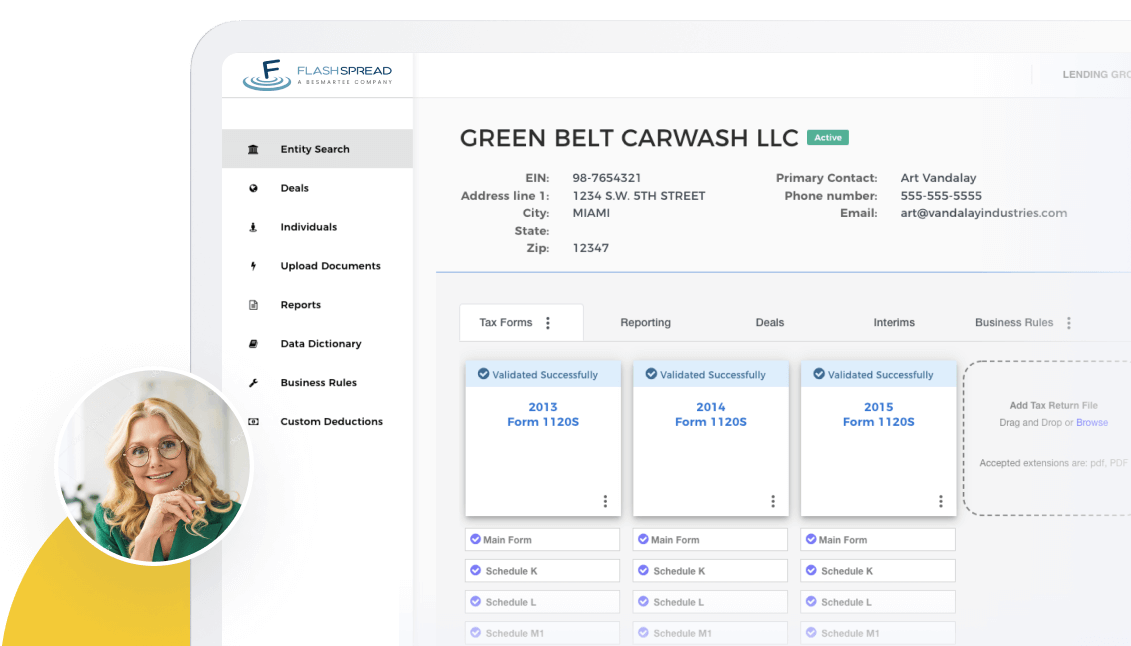The image size is (1131, 646).
Task: Click the FlashSpread logo
Action: pos(317,74)
